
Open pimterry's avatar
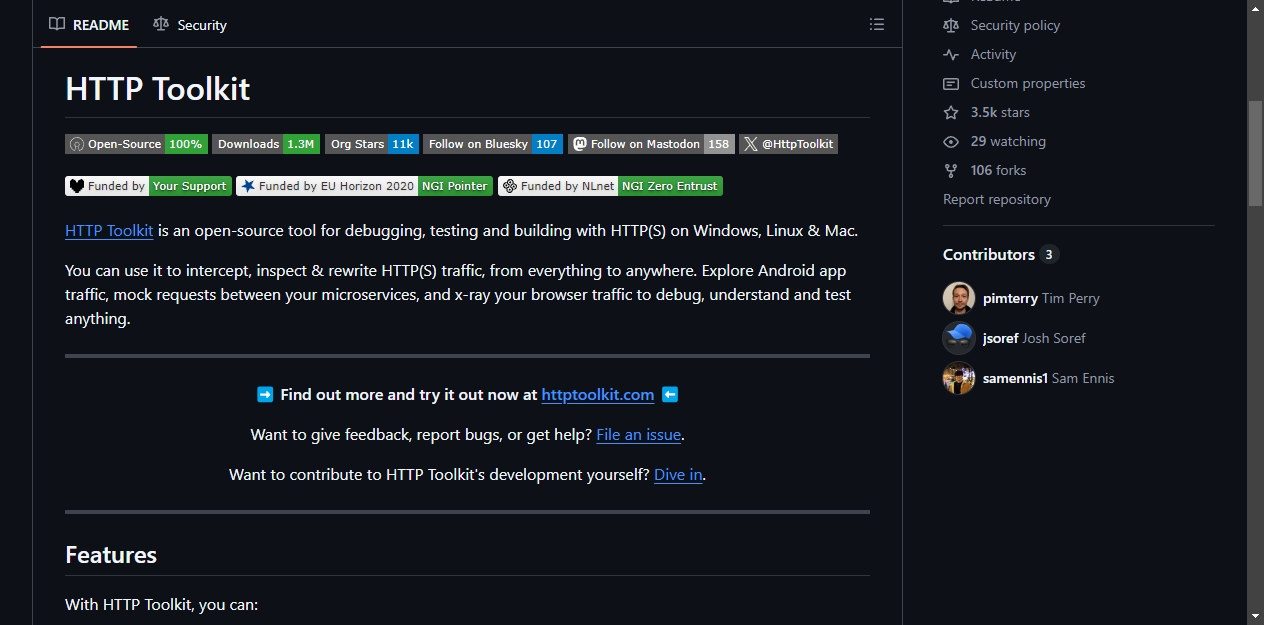959,298
